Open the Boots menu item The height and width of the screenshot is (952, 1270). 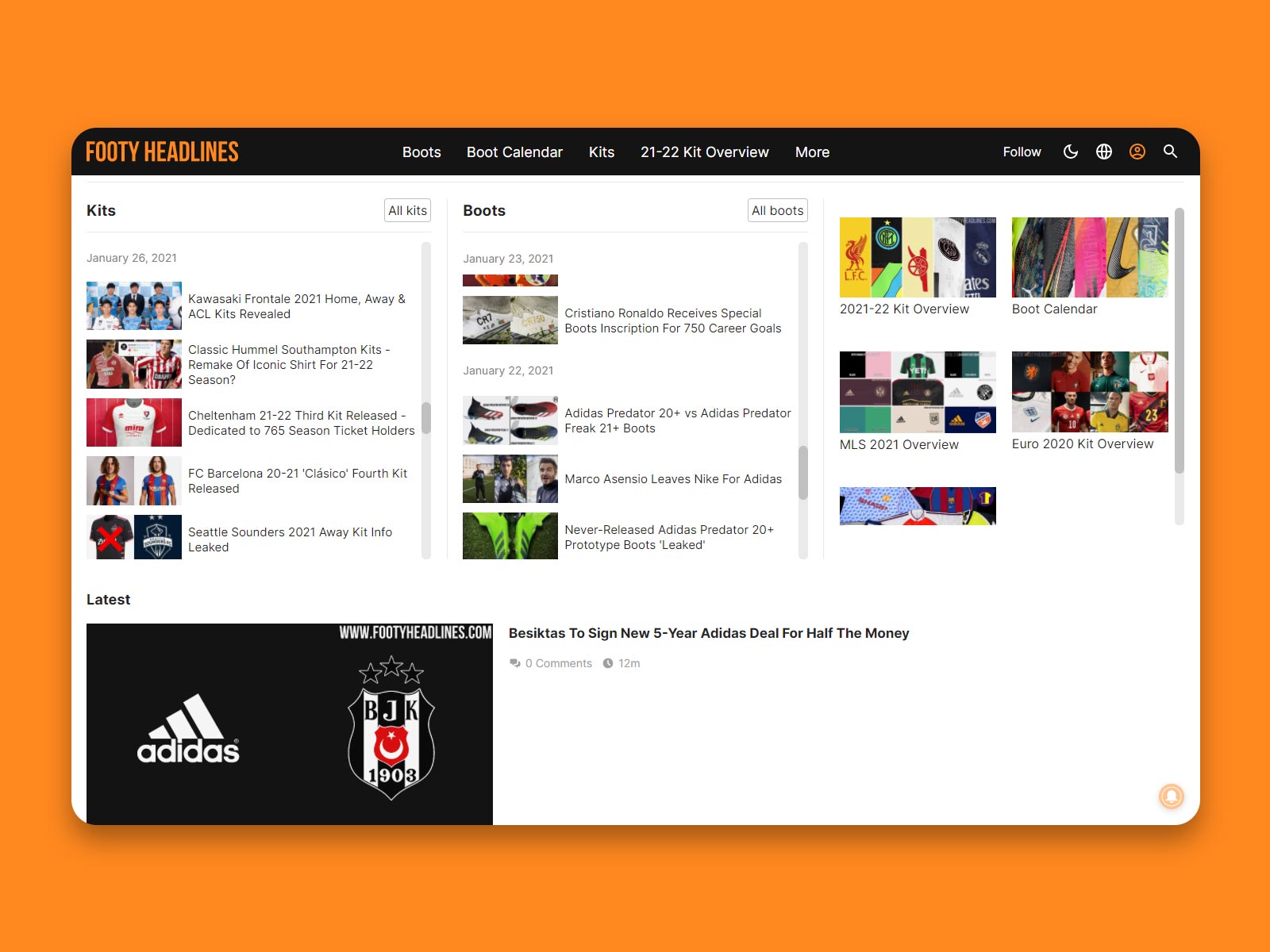pyautogui.click(x=421, y=152)
